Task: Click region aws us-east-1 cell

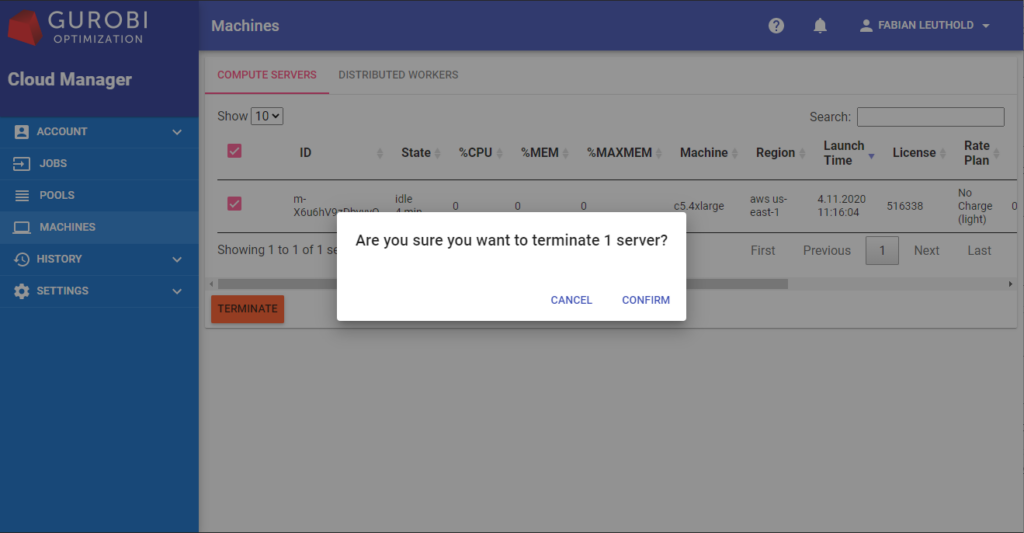Action: click(x=769, y=206)
